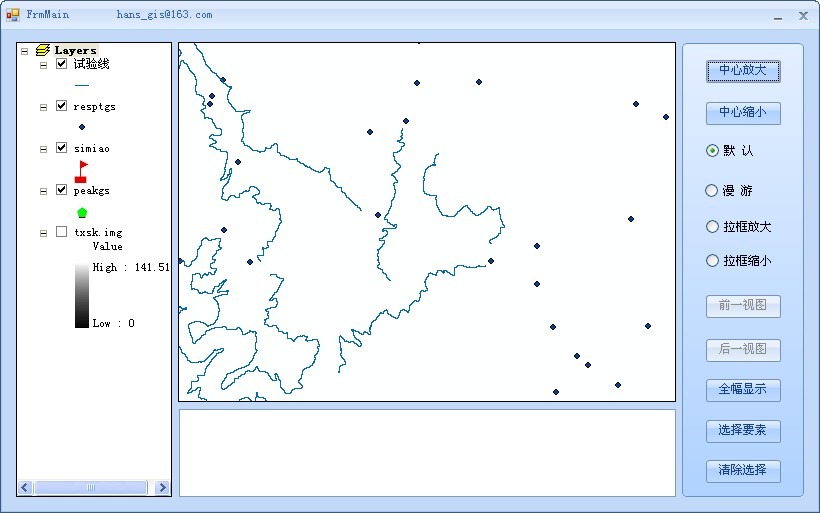Select the 漫游 pan radio button
The image size is (820, 513).
[711, 190]
